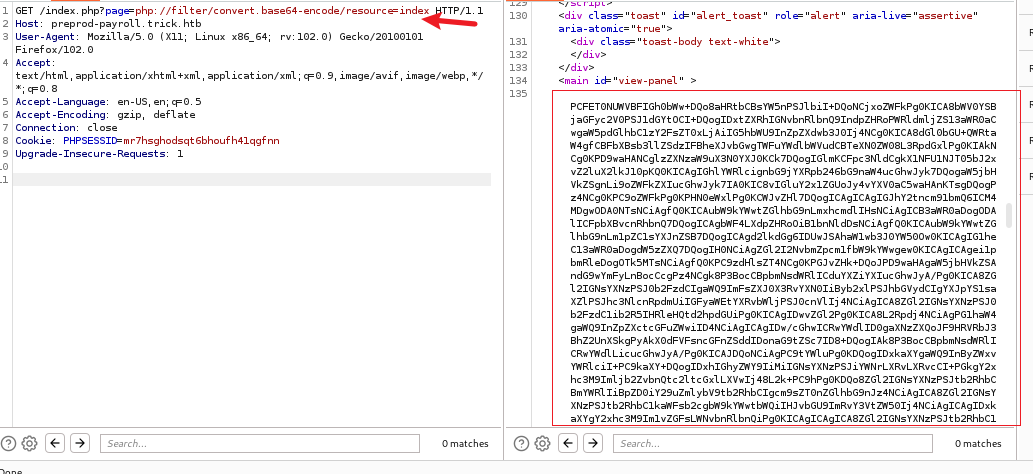Click the Upgrade-Insecure-Requests header line

pos(99,154)
